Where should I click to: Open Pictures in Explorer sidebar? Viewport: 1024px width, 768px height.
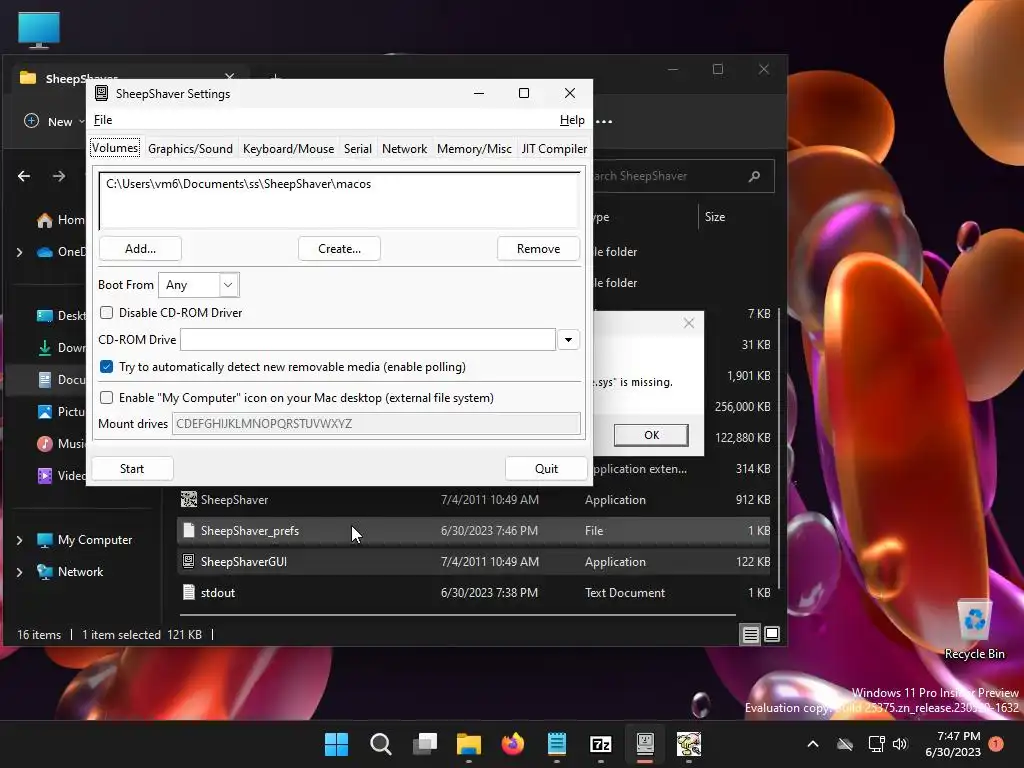[60, 411]
